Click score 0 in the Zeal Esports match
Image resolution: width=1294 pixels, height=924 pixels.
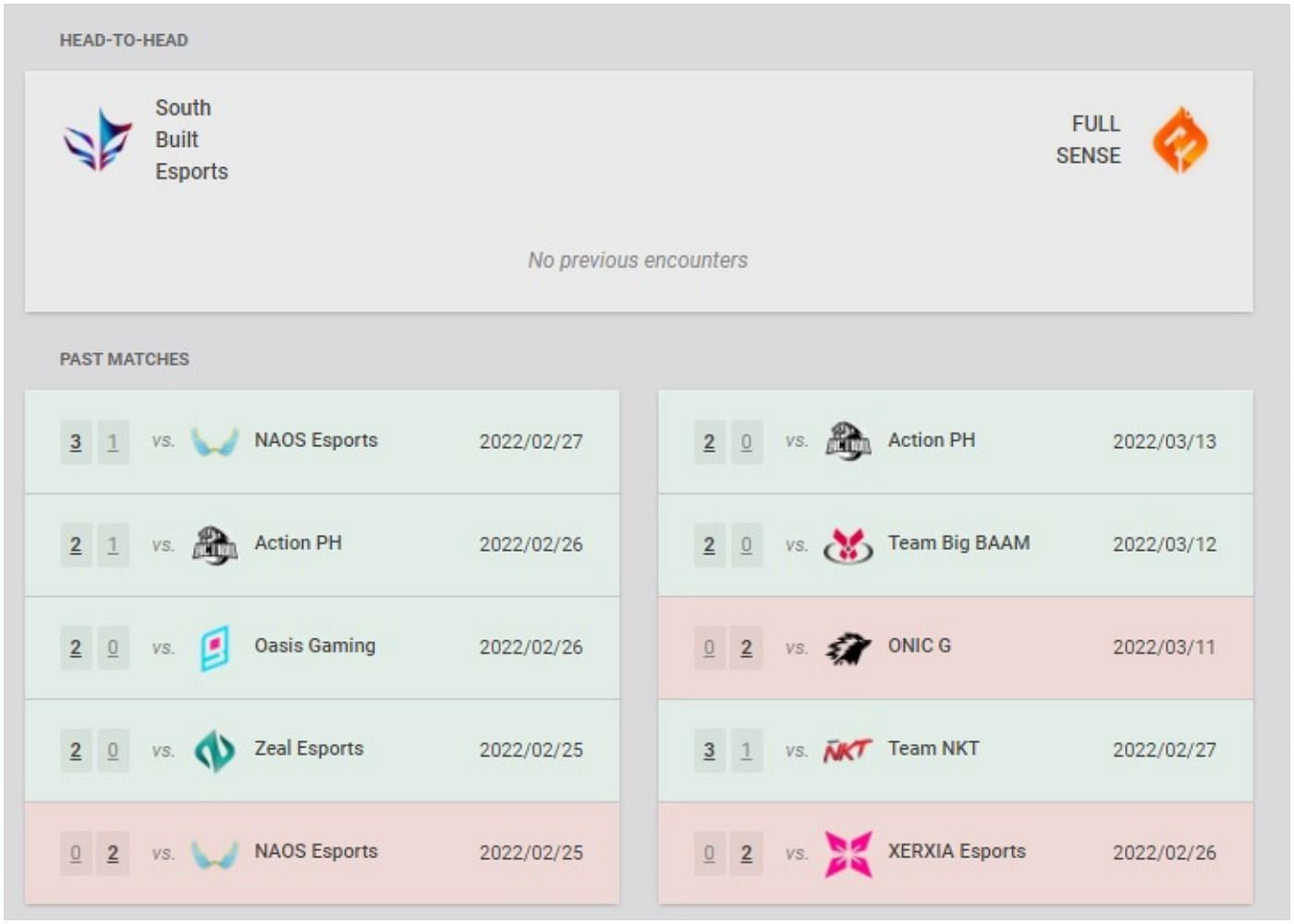[x=113, y=750]
